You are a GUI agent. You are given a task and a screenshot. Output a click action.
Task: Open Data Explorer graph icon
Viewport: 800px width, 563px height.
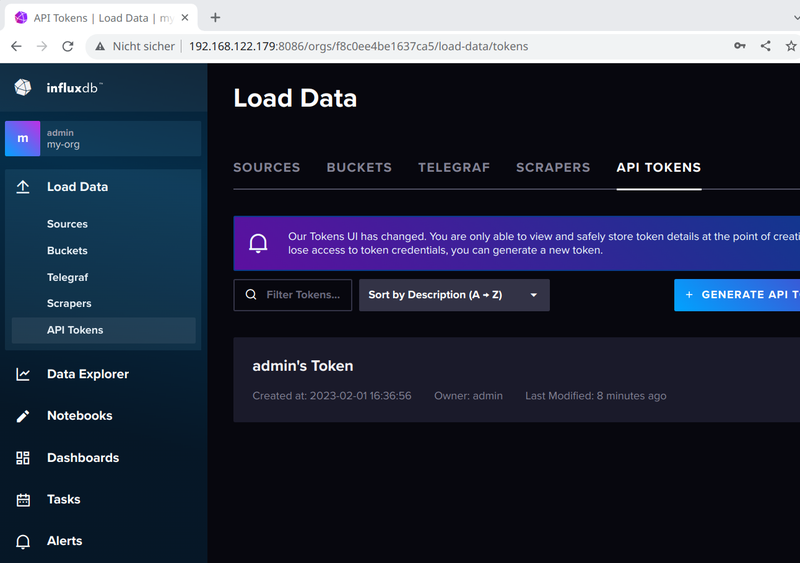pos(23,375)
